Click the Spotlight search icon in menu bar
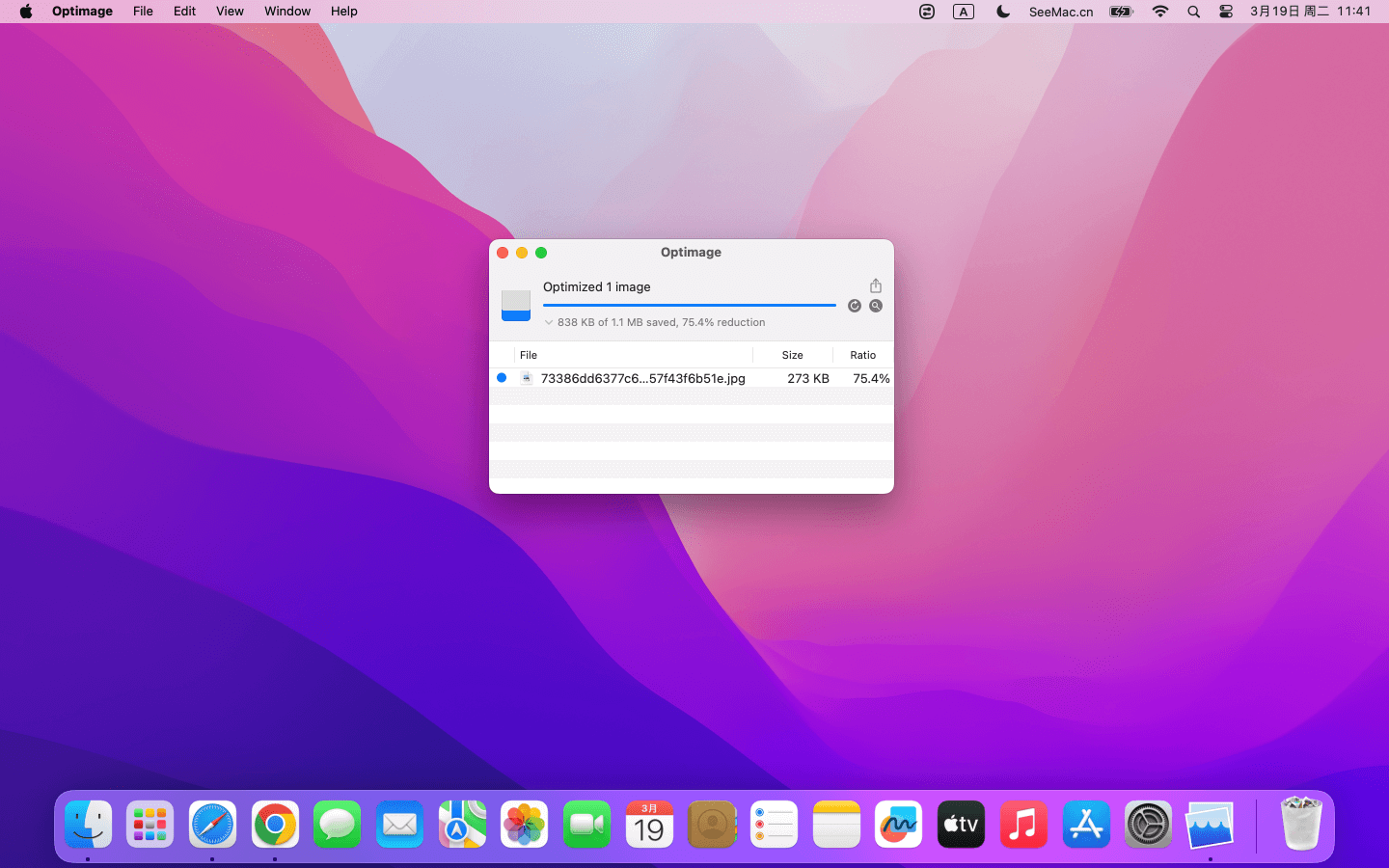1389x868 pixels. (x=1193, y=12)
